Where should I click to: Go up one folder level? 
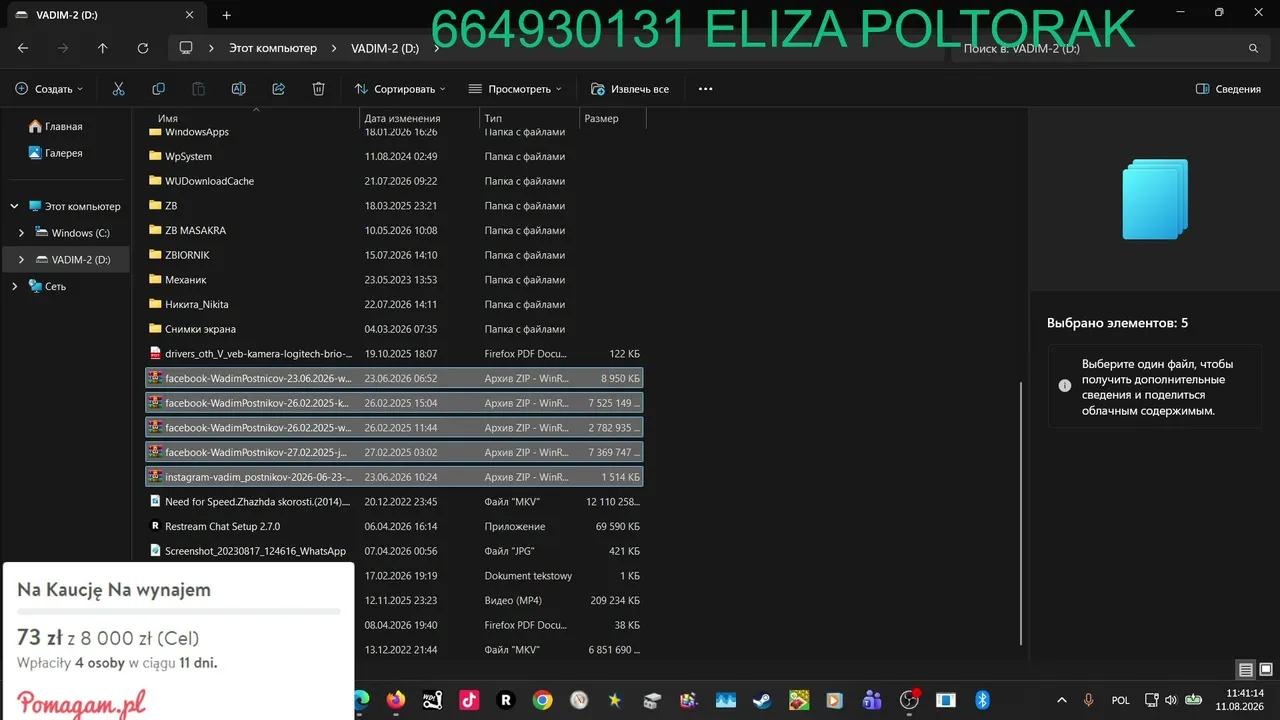(102, 48)
